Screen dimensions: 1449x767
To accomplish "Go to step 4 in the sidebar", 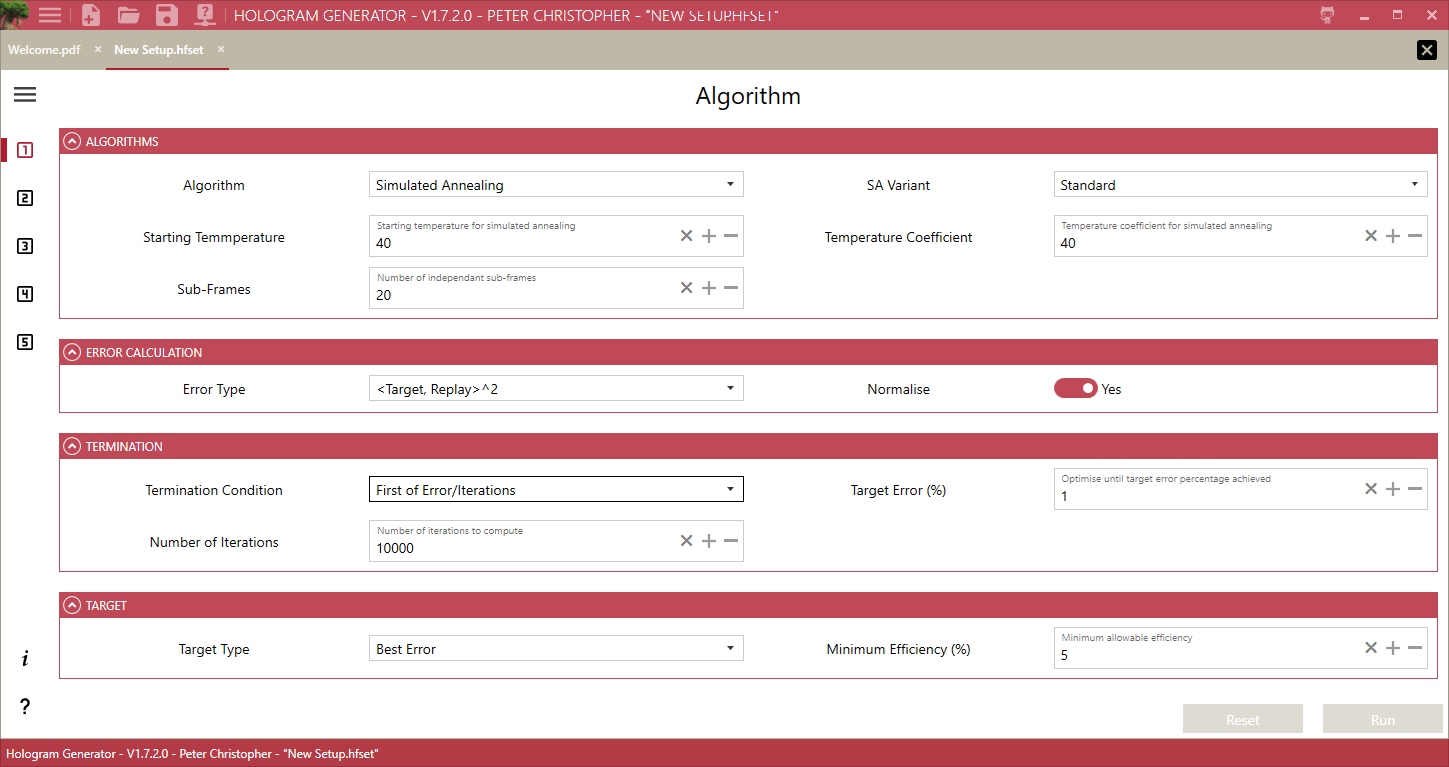I will point(25,294).
